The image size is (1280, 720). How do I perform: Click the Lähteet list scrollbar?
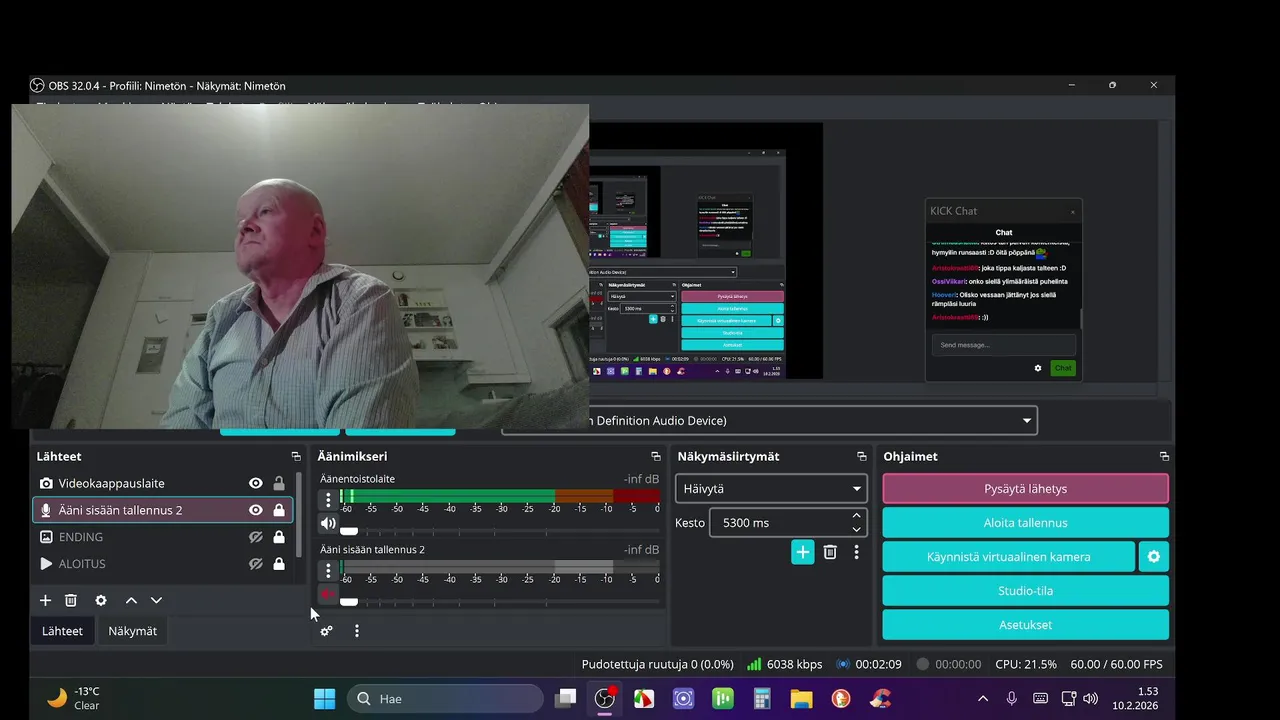[299, 515]
